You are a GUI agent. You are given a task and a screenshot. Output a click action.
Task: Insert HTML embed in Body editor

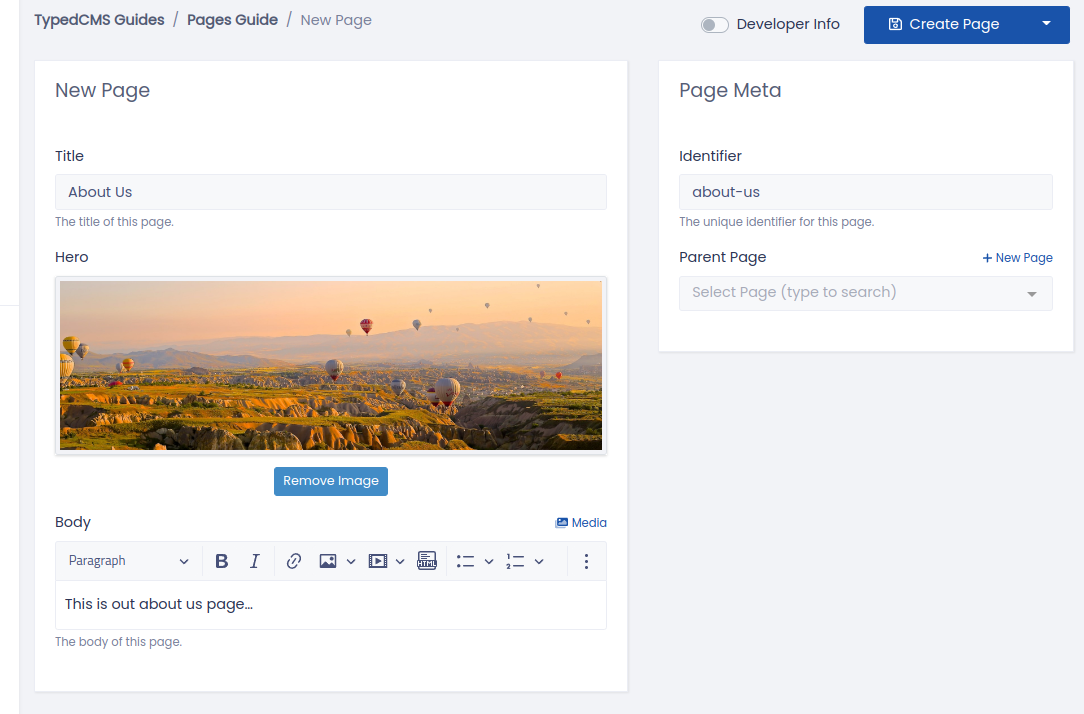coord(427,561)
